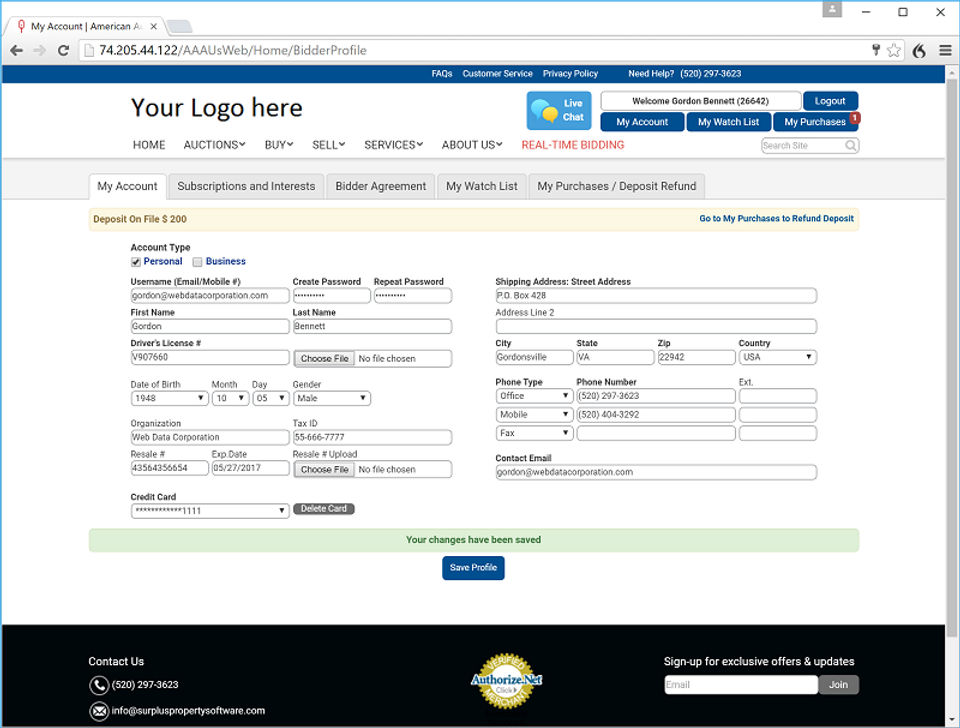Screen dimensions: 960x728
Task: Switch to Subscriptions and Interests tab
Action: (x=246, y=187)
